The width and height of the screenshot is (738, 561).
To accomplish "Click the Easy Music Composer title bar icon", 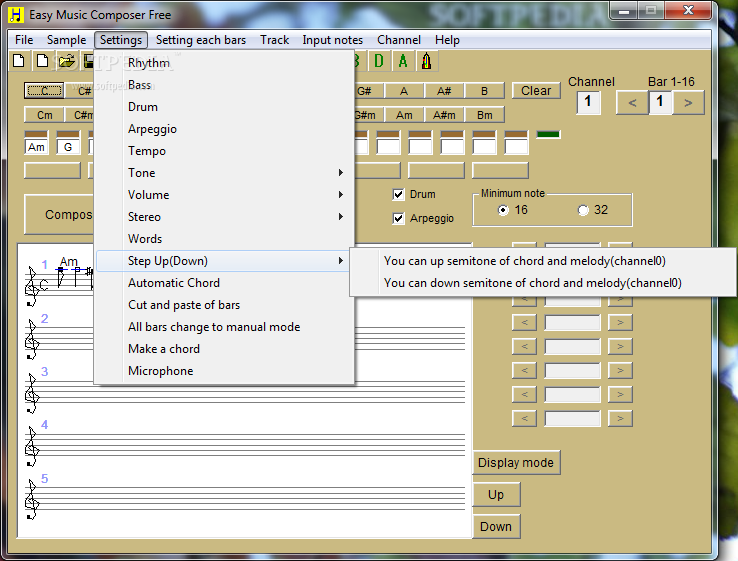I will [x=16, y=15].
